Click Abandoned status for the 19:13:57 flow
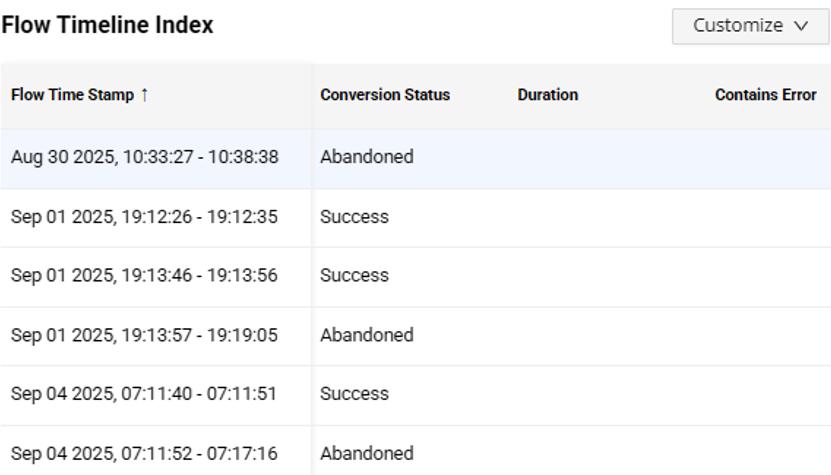This screenshot has height=475, width=831. pos(367,335)
